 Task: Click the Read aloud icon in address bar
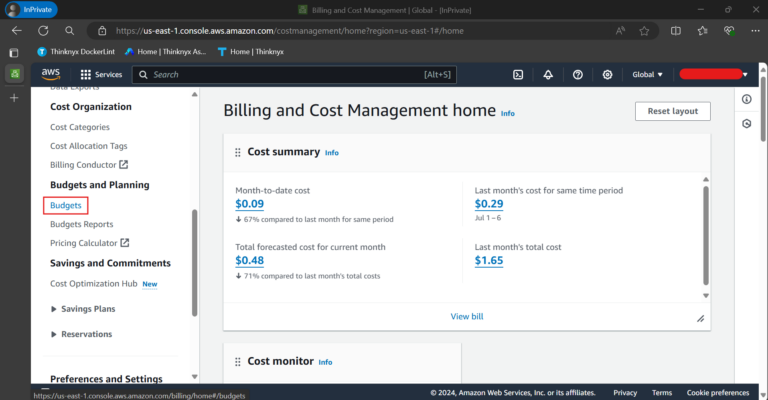point(620,31)
